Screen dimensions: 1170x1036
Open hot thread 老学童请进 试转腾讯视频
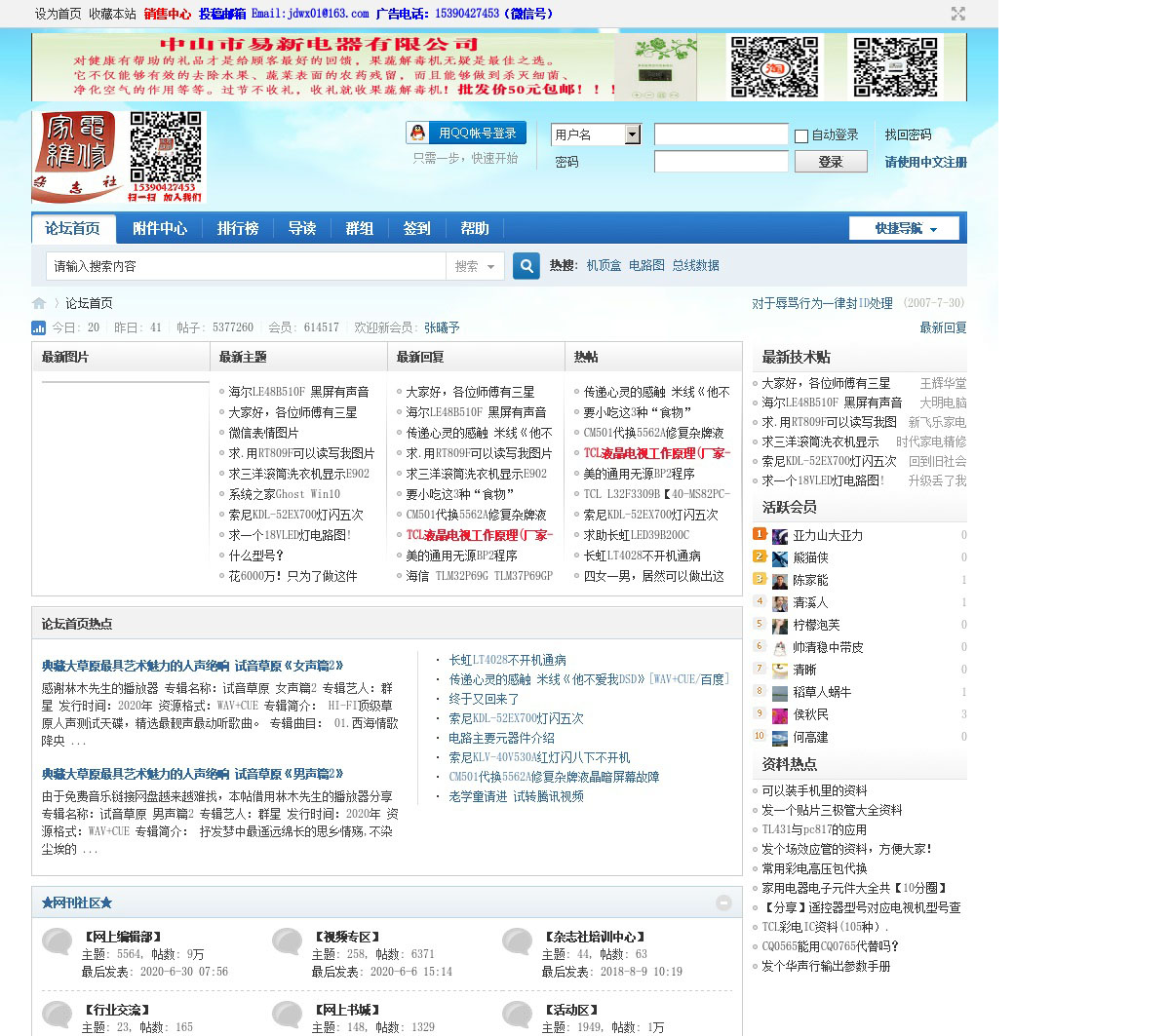coord(516,796)
